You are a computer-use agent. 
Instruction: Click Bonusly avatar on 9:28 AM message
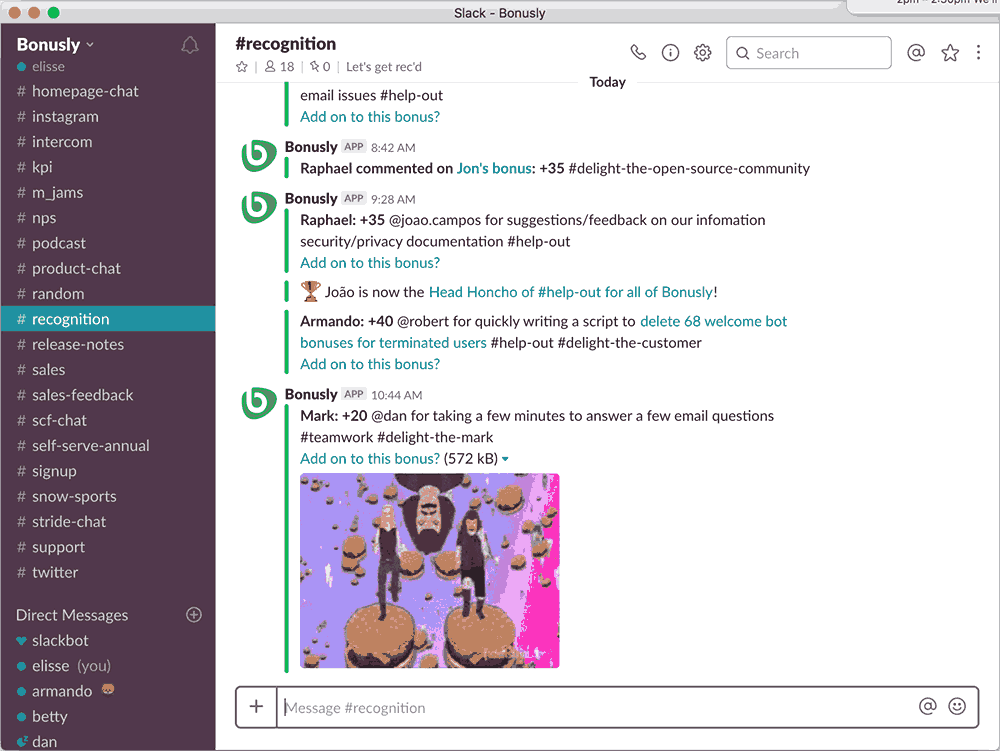258,208
